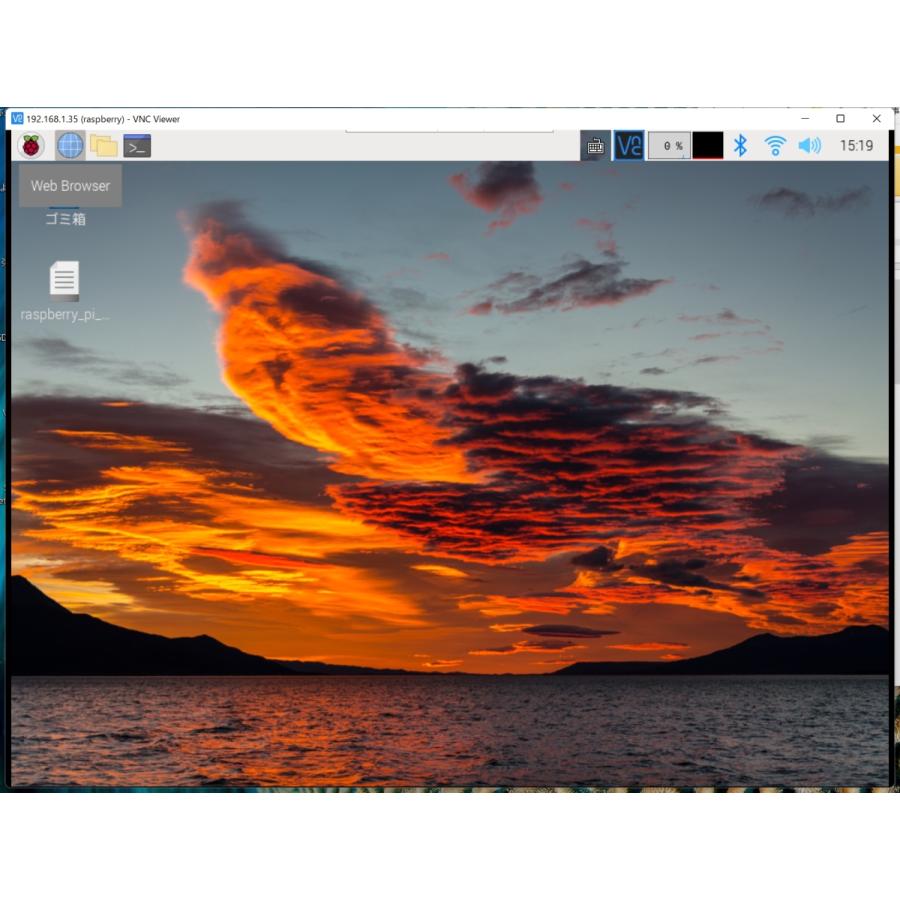900x900 pixels.
Task: Click the 15:19 clock in the panel
Action: click(856, 146)
